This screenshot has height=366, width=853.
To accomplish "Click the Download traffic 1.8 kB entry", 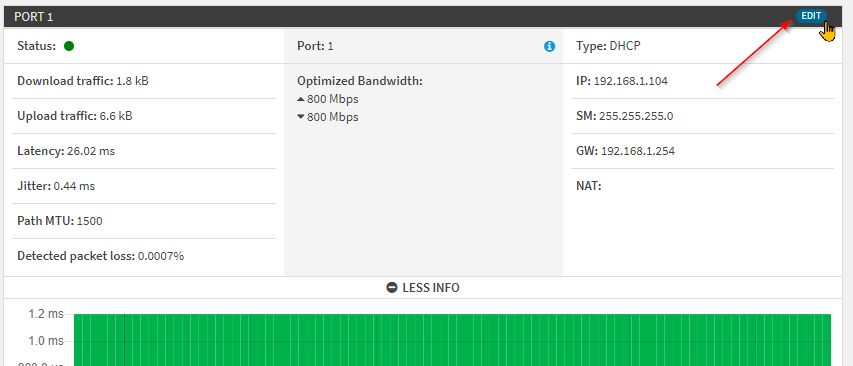I will point(83,82).
